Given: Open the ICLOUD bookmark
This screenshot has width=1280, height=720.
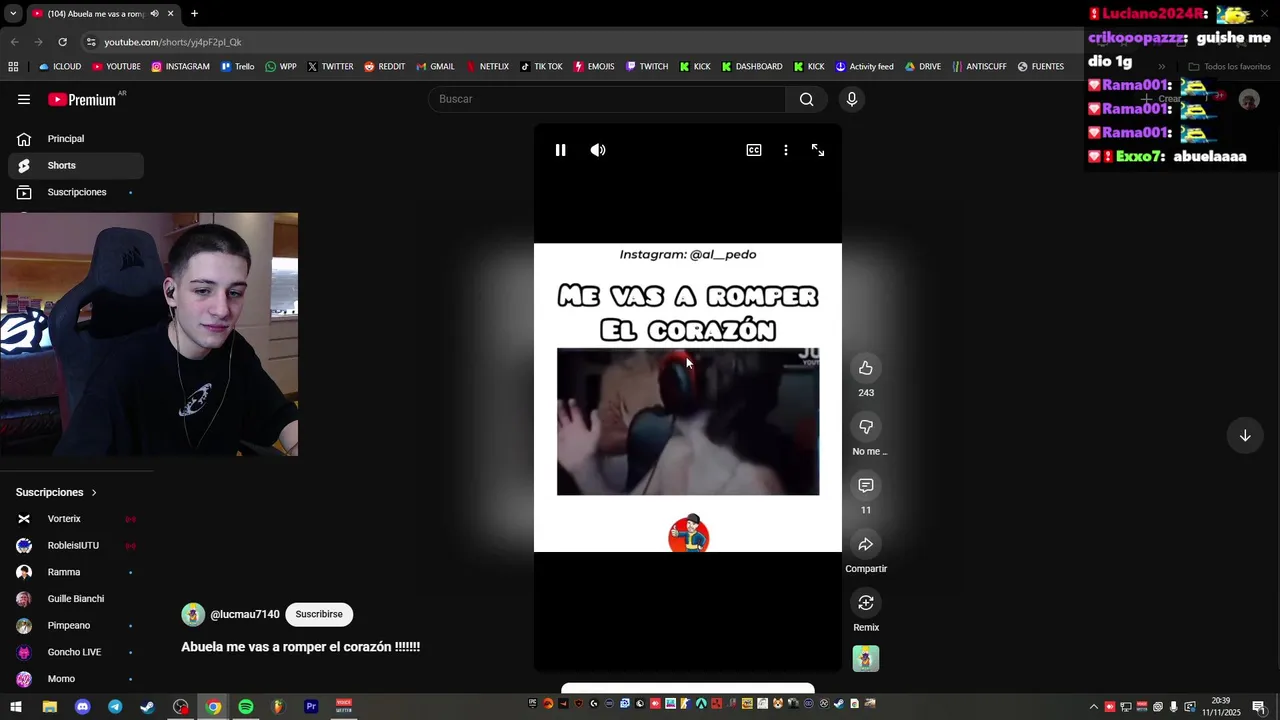Looking at the screenshot, I should (x=60, y=67).
